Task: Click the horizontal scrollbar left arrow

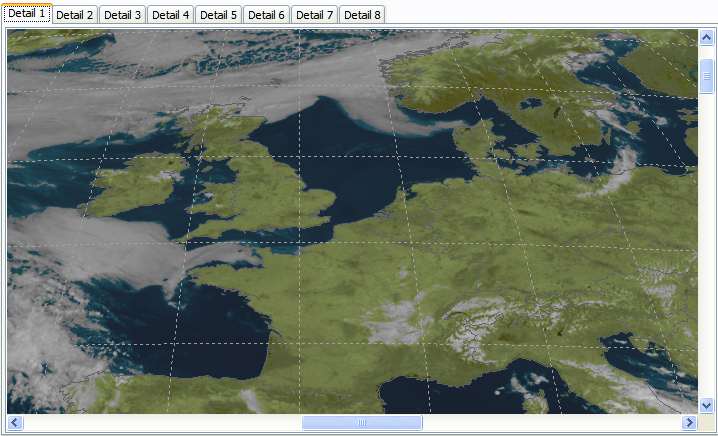Action: (15, 422)
